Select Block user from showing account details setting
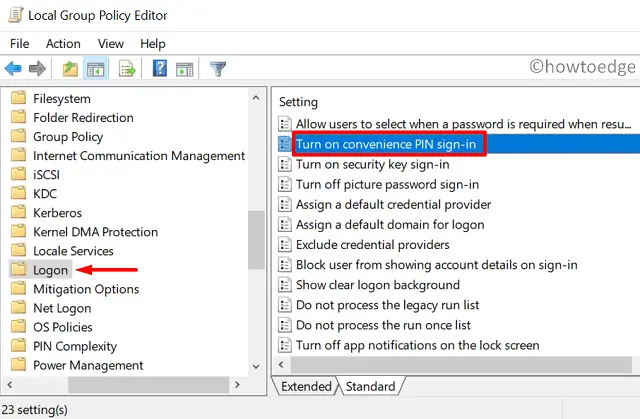 [437, 264]
